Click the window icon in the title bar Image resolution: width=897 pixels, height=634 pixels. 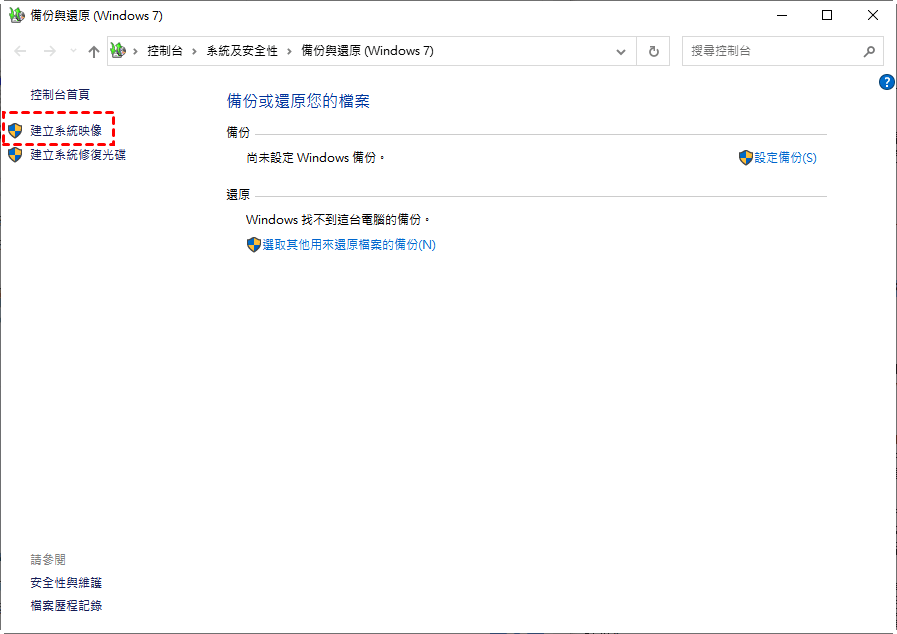tap(15, 16)
